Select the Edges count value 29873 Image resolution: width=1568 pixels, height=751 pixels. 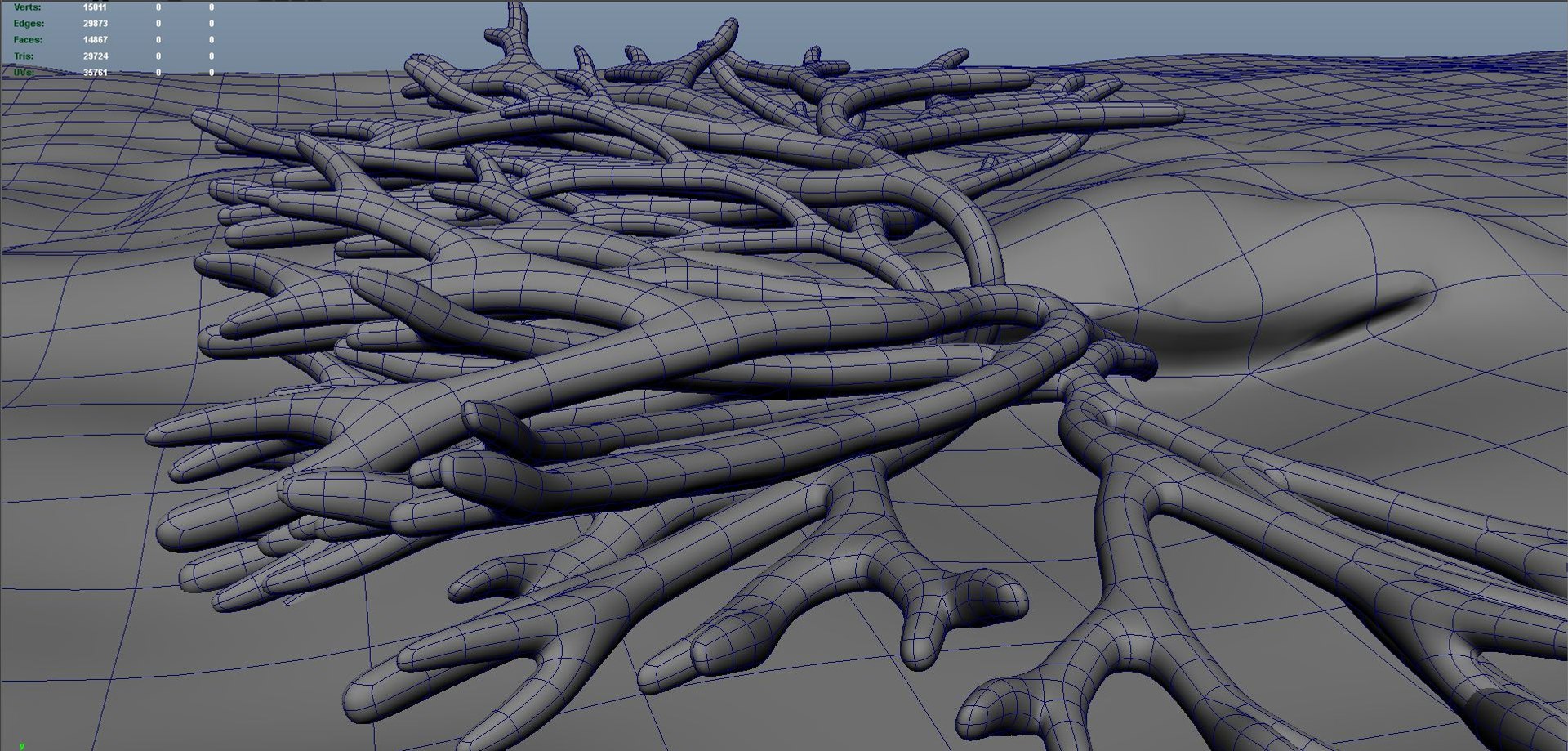95,24
